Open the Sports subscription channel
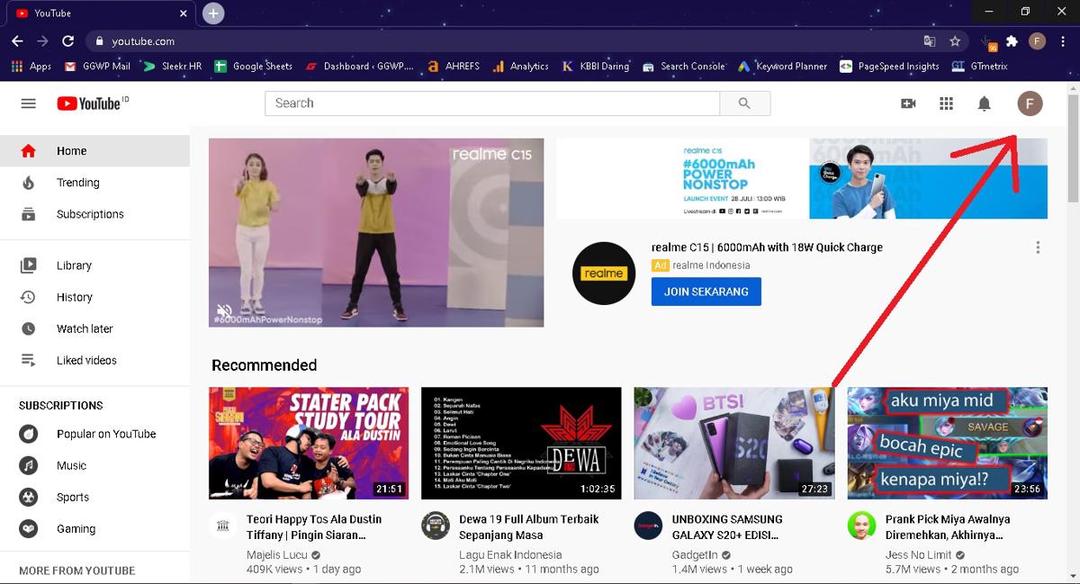 pos(94,497)
